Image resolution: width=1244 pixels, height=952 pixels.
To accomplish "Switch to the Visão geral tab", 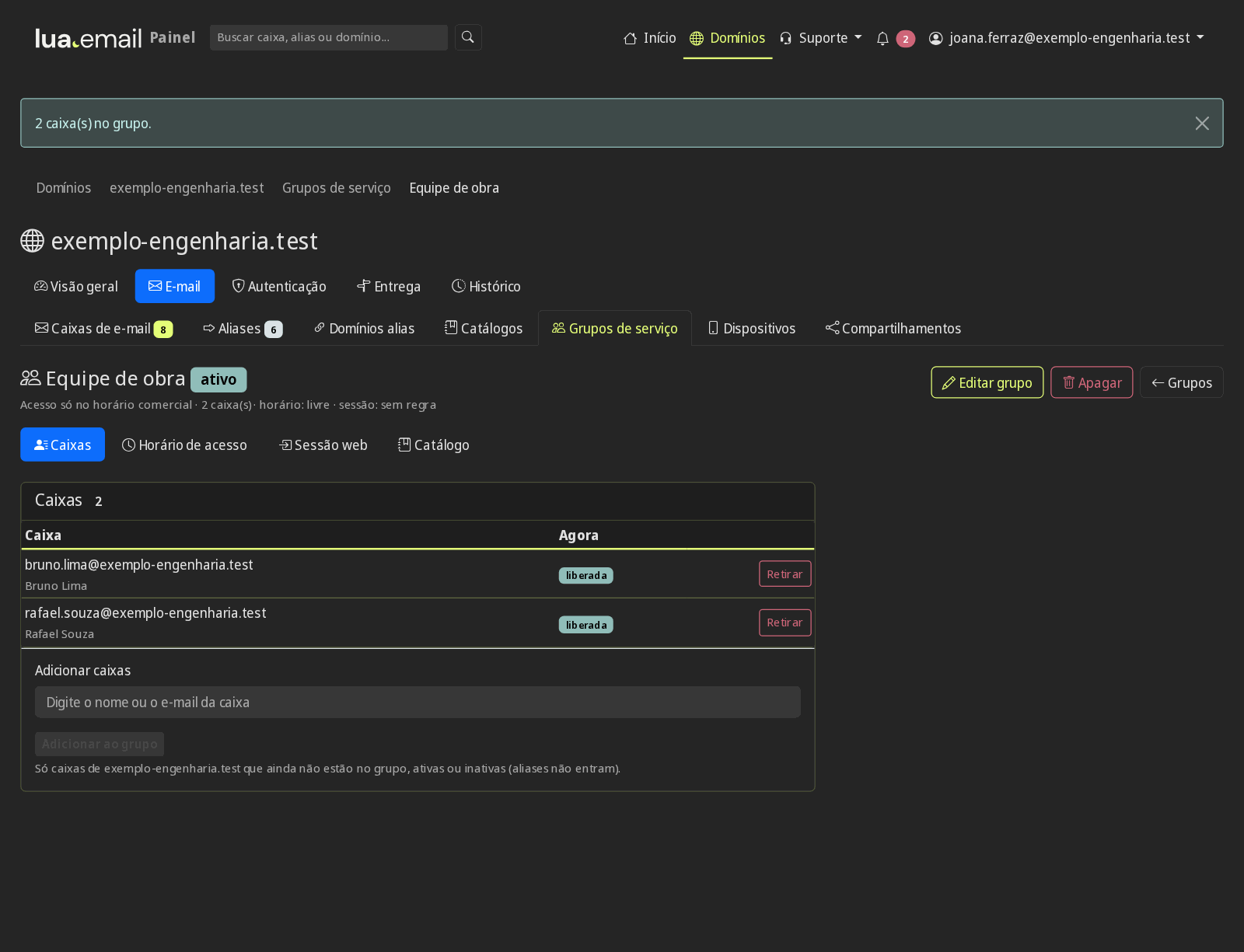I will [x=76, y=287].
